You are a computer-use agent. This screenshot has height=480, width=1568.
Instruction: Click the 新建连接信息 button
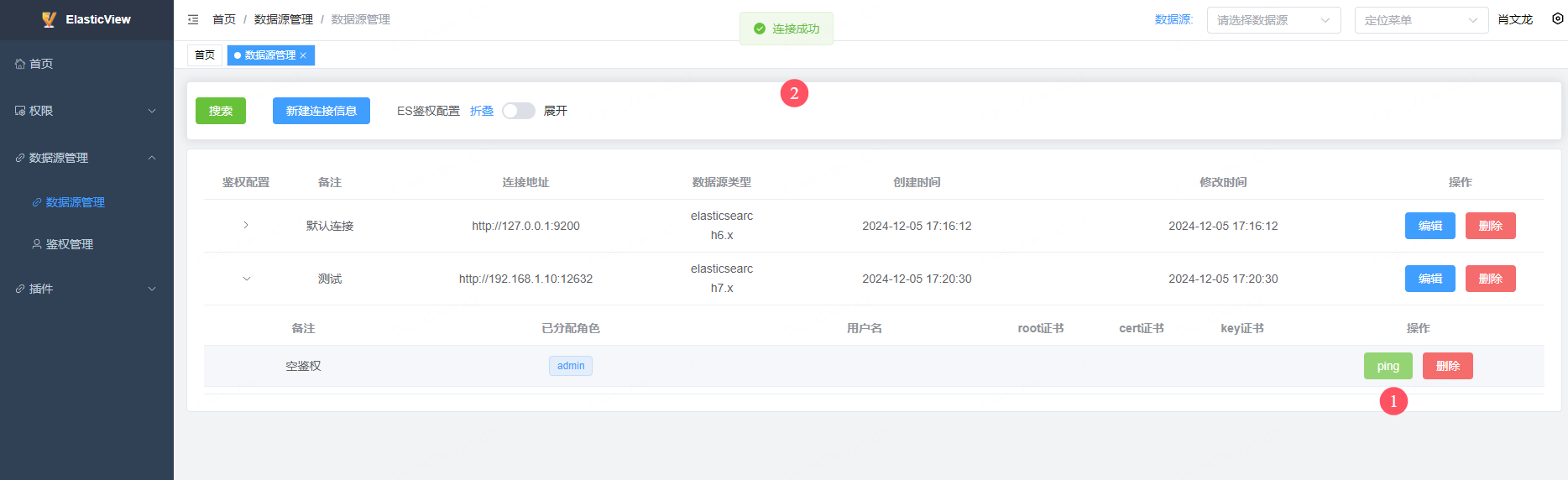[321, 111]
